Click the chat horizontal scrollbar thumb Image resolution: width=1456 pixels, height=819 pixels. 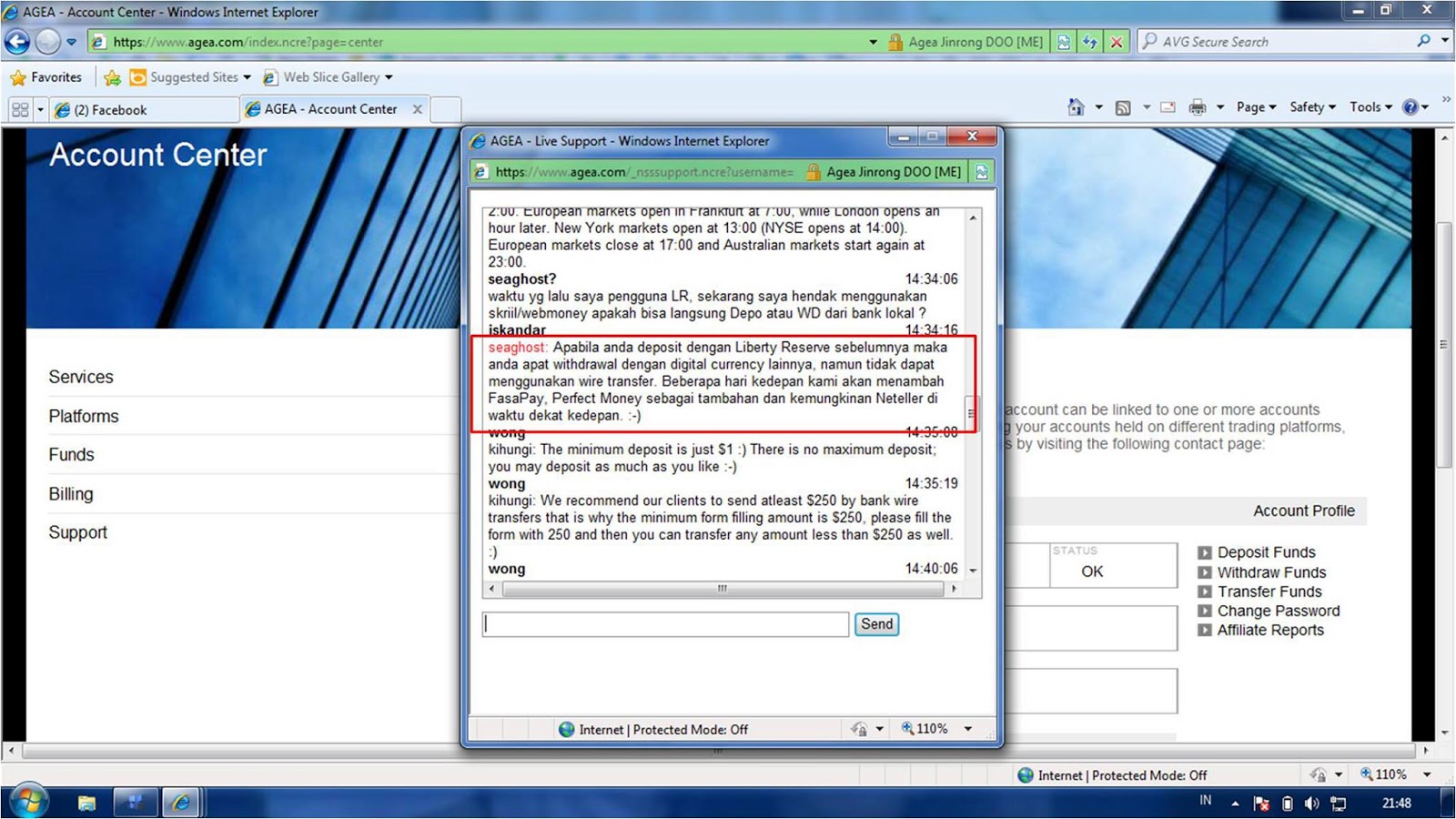723,589
